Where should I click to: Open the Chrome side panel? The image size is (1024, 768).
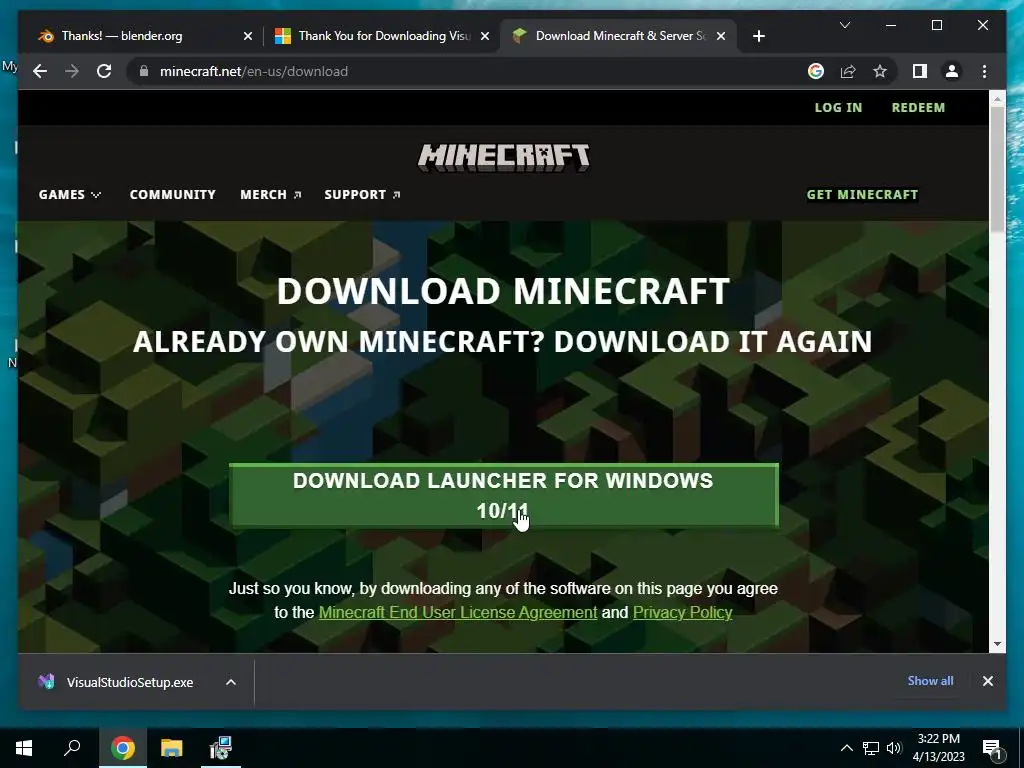[x=920, y=71]
